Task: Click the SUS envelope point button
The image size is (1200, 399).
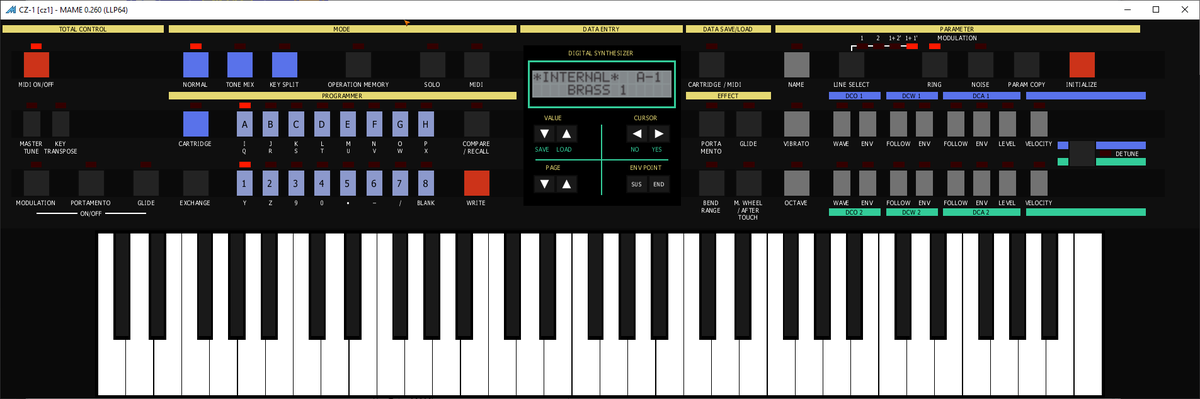Action: [636, 184]
